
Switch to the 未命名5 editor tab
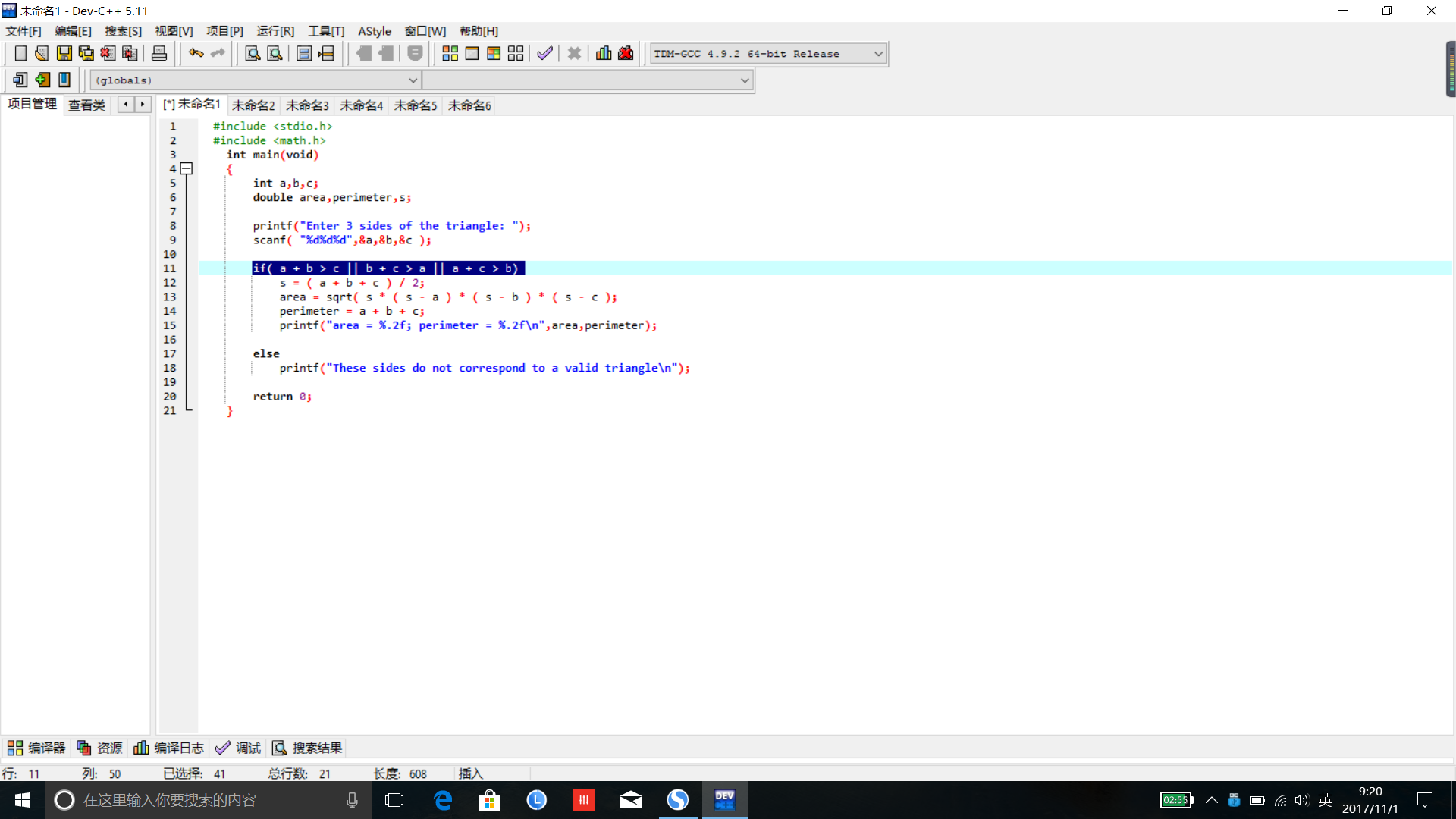coord(415,105)
